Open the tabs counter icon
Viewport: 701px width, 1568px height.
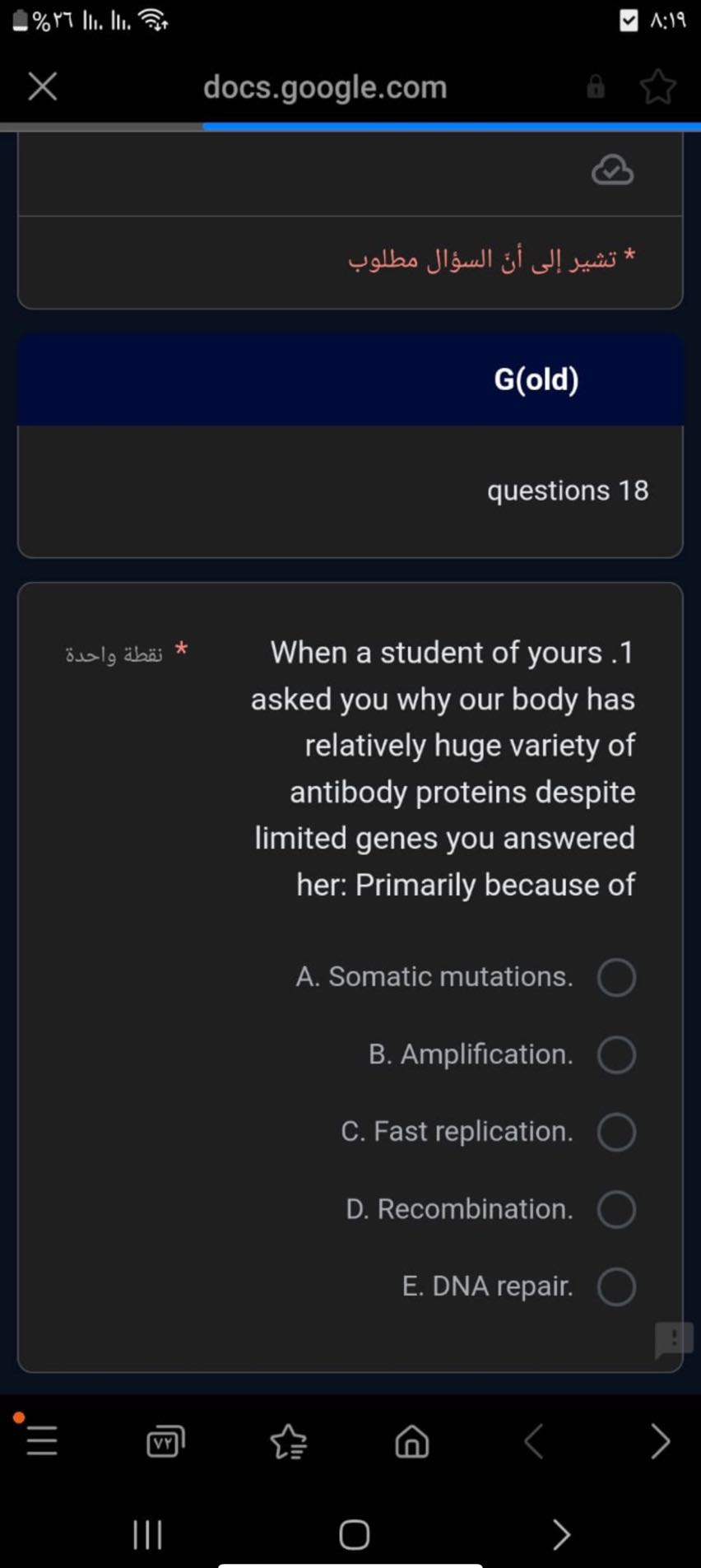point(165,1441)
